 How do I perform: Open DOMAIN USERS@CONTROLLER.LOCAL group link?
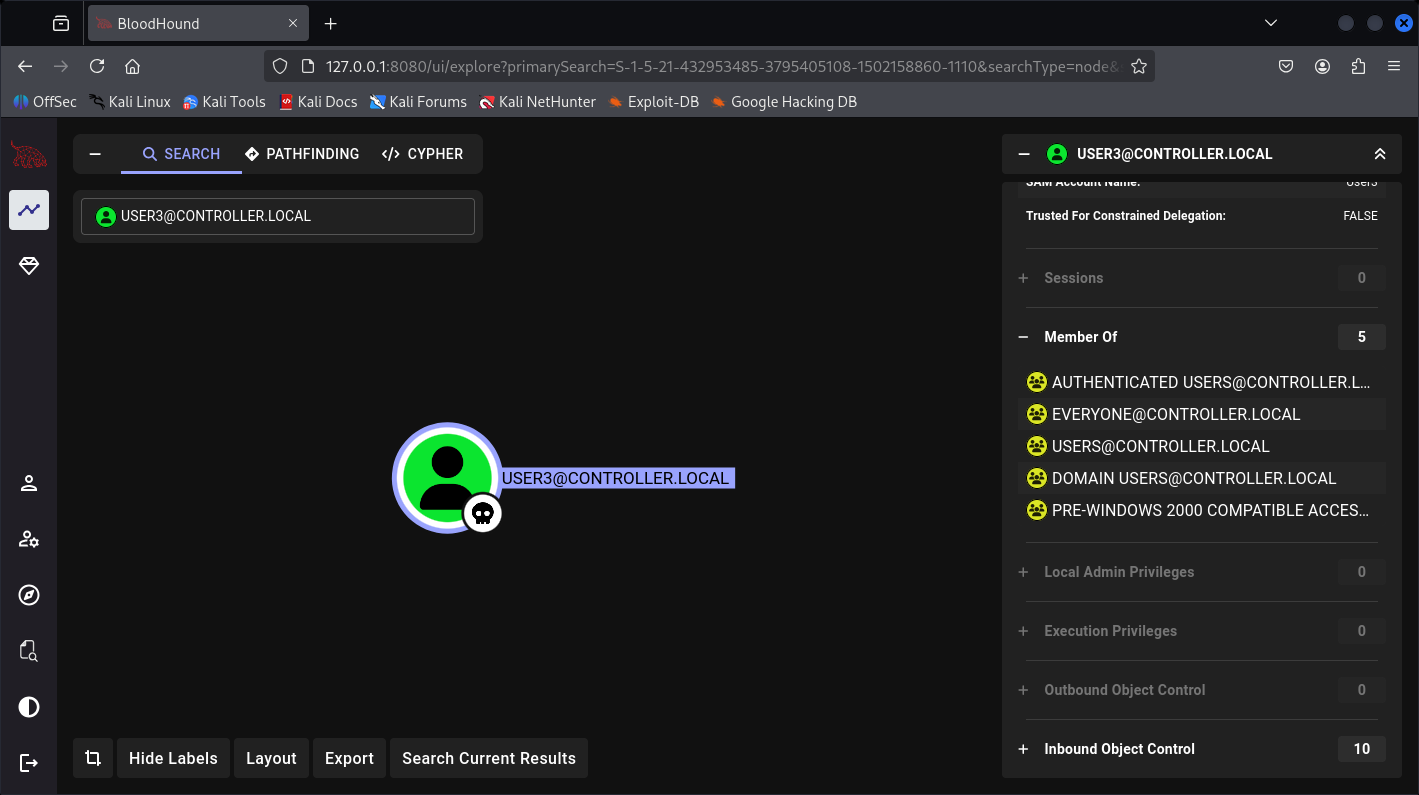pyautogui.click(x=1194, y=478)
